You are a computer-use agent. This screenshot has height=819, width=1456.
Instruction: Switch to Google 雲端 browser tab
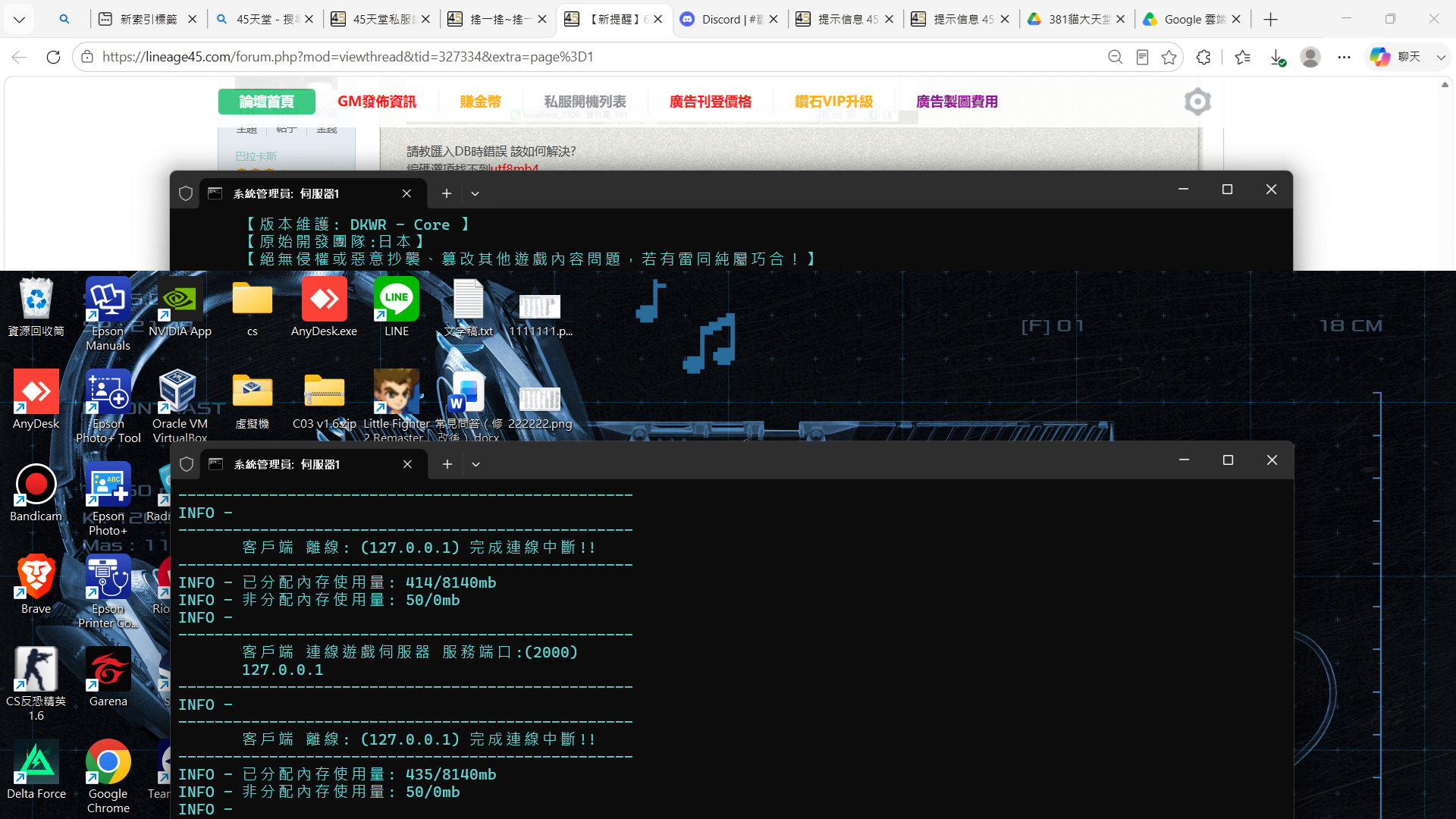1193,19
